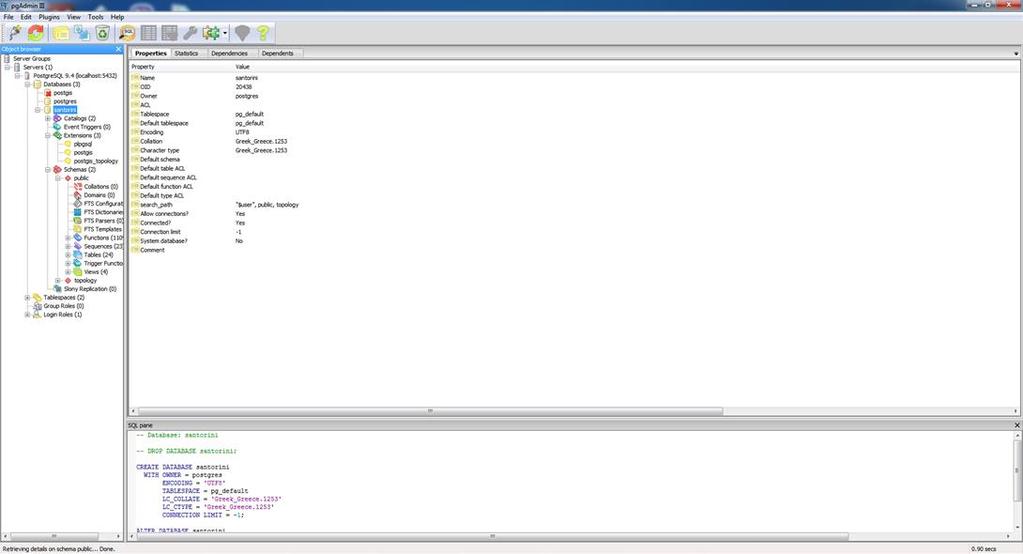The image size is (1023, 554).
Task: Click the Add server connection plug icon
Action: tap(14, 33)
